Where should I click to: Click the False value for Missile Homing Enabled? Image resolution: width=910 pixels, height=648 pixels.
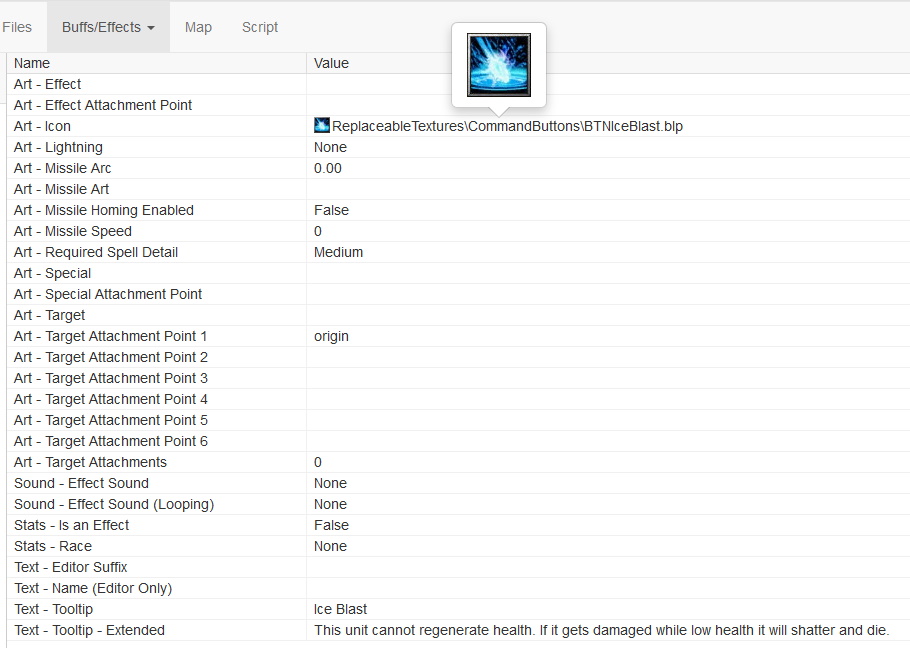click(x=331, y=210)
